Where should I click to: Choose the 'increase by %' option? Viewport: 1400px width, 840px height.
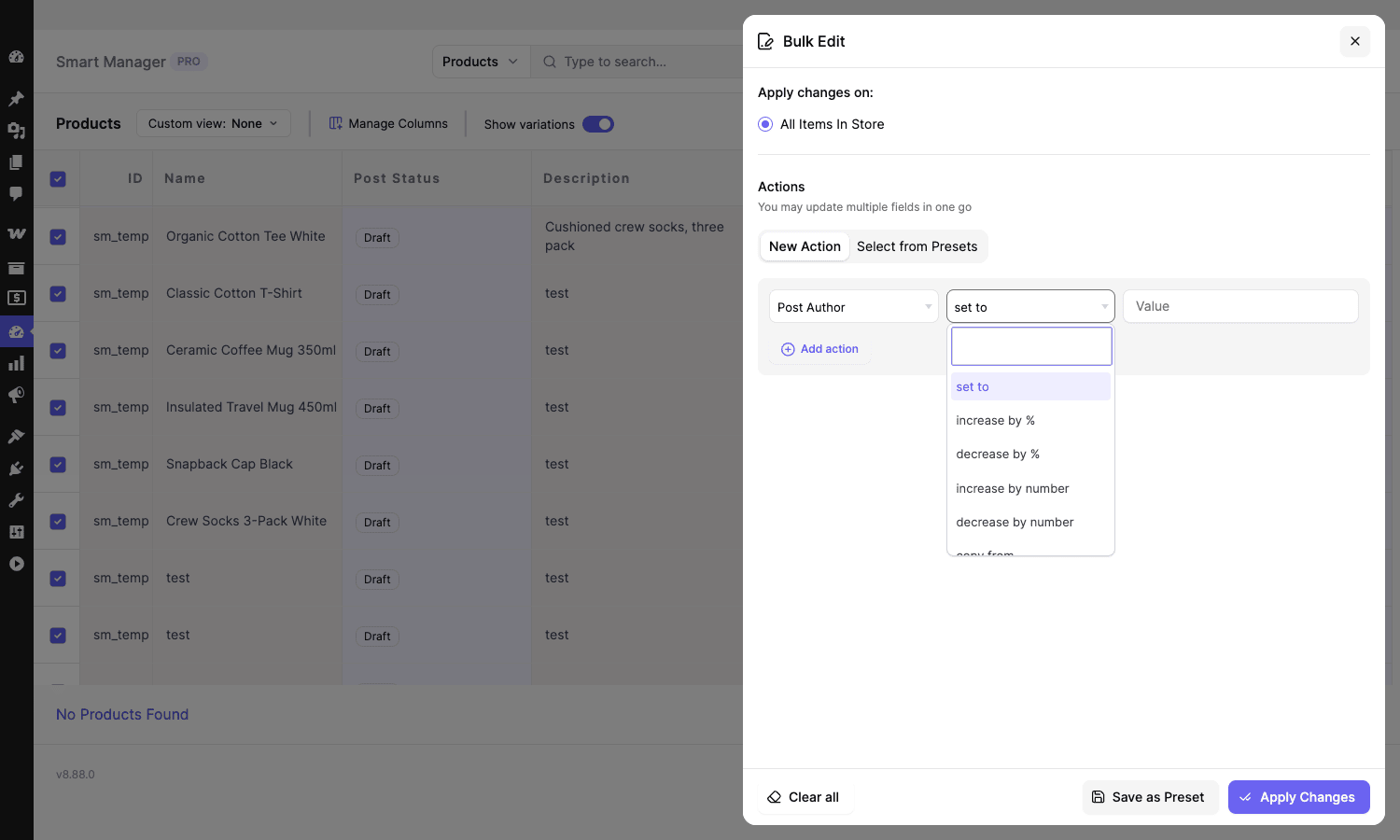coord(1030,420)
